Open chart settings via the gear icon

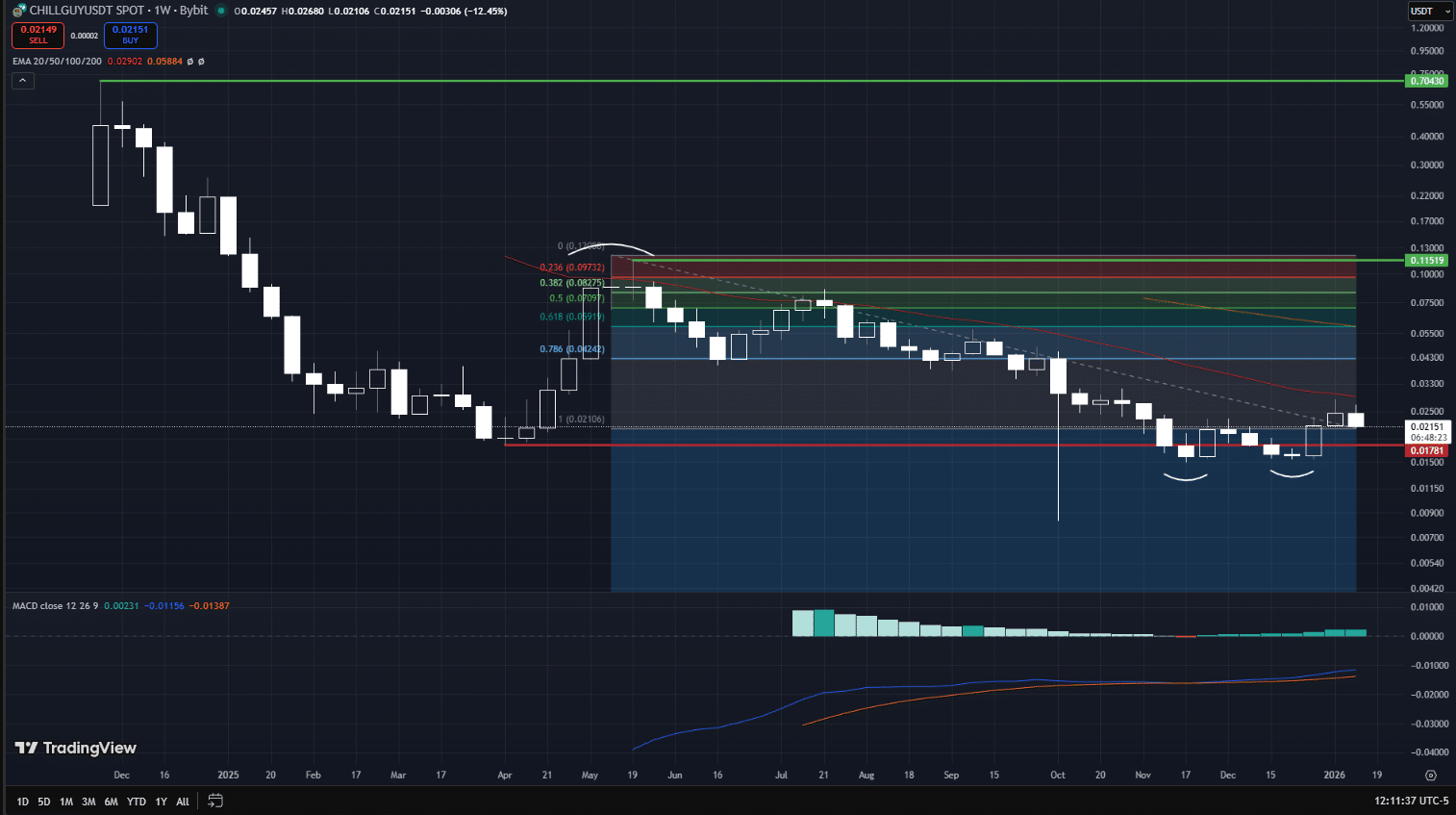[x=1432, y=775]
